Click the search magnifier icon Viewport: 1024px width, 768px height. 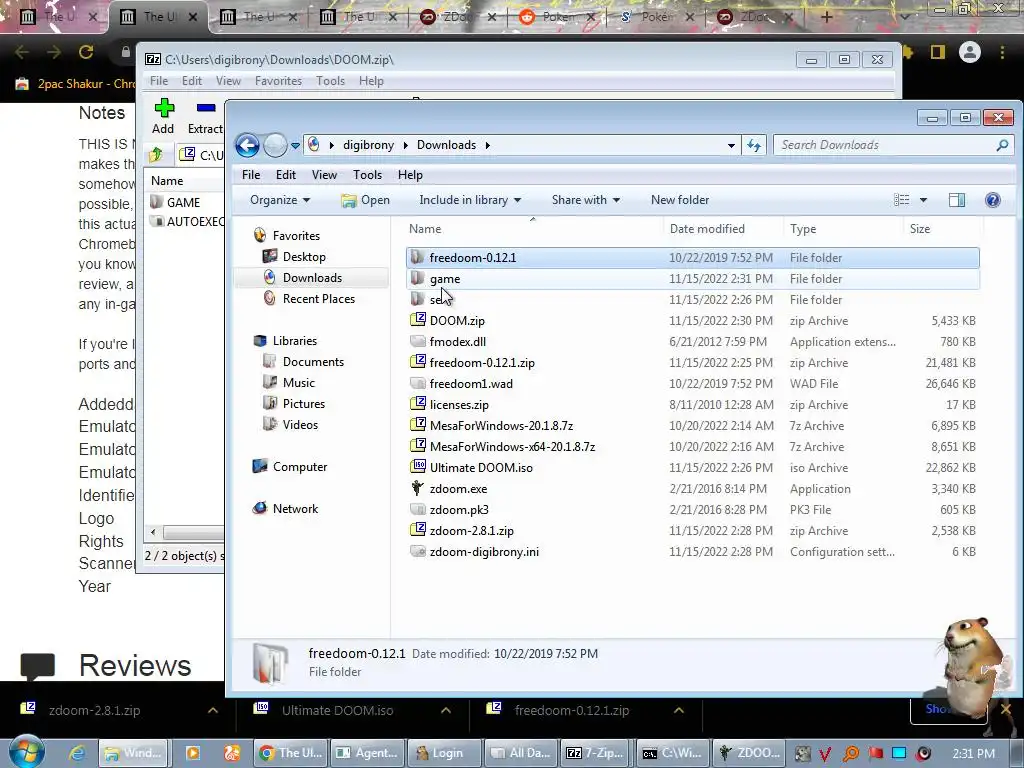tap(1002, 145)
